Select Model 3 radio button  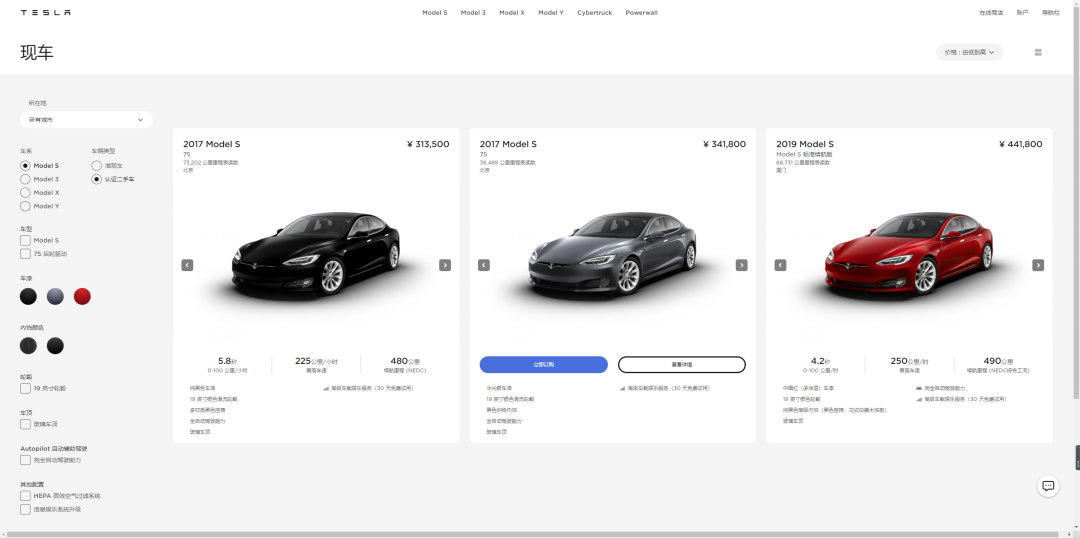click(x=25, y=179)
